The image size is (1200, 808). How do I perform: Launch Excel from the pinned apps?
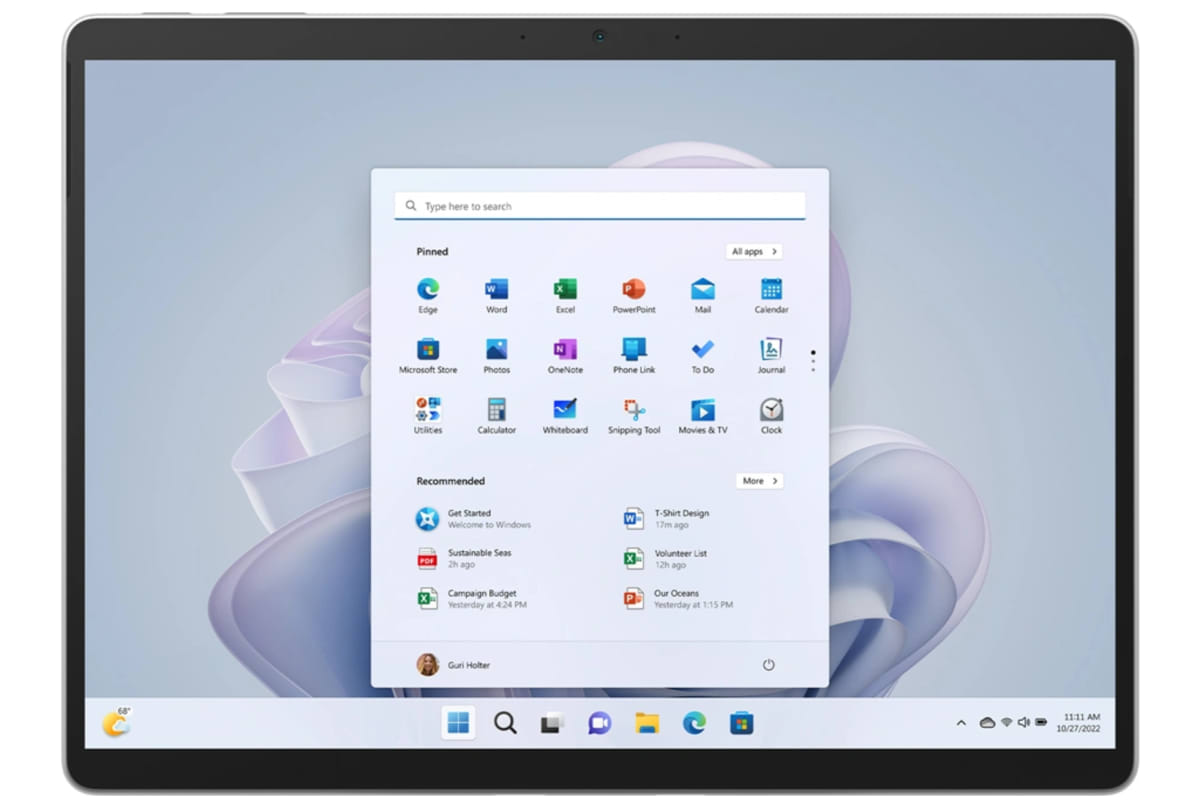tap(564, 290)
